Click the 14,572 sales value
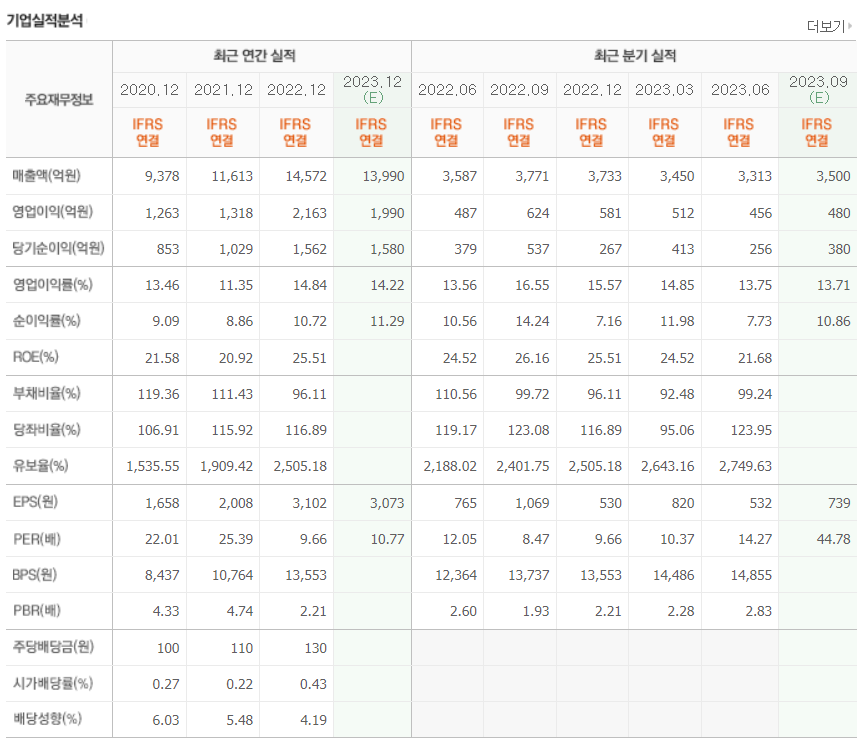Viewport: 867px width, 745px height. tap(306, 176)
